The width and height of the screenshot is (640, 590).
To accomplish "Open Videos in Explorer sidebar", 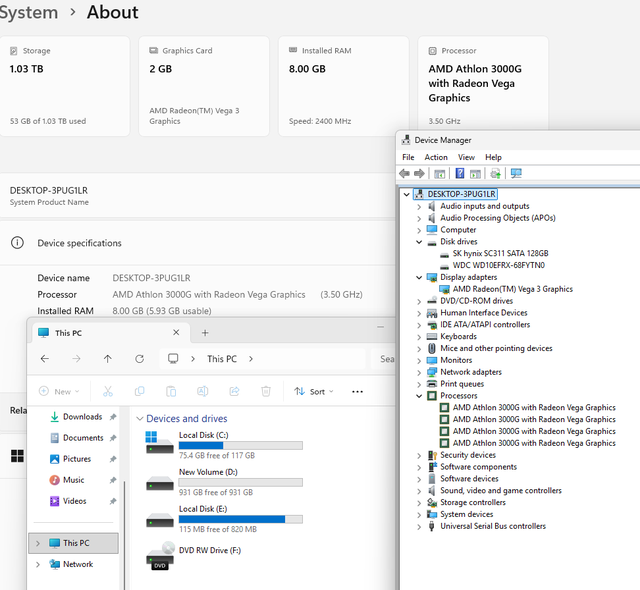I will [x=75, y=501].
